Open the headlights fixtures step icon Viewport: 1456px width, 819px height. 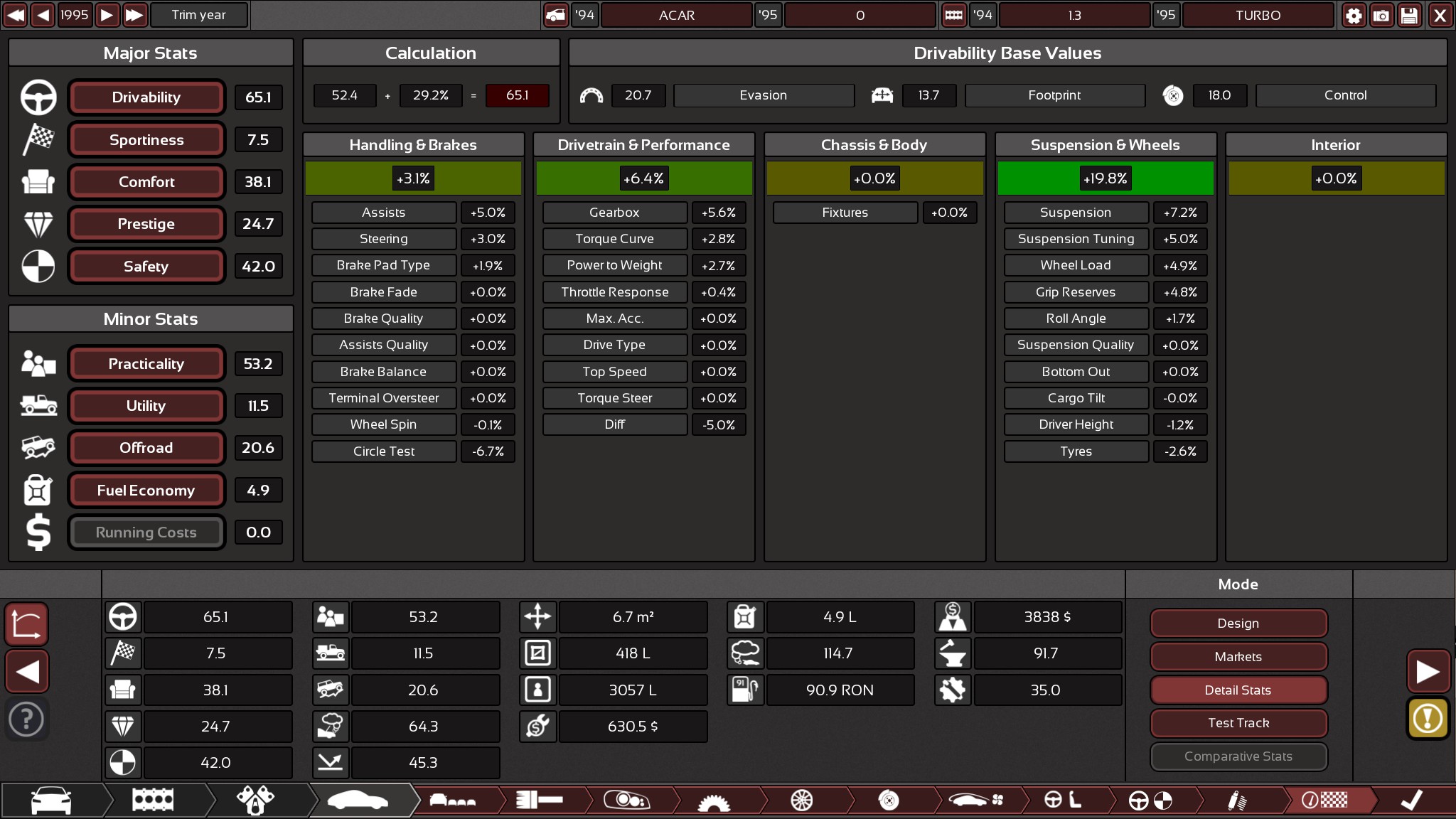point(627,801)
